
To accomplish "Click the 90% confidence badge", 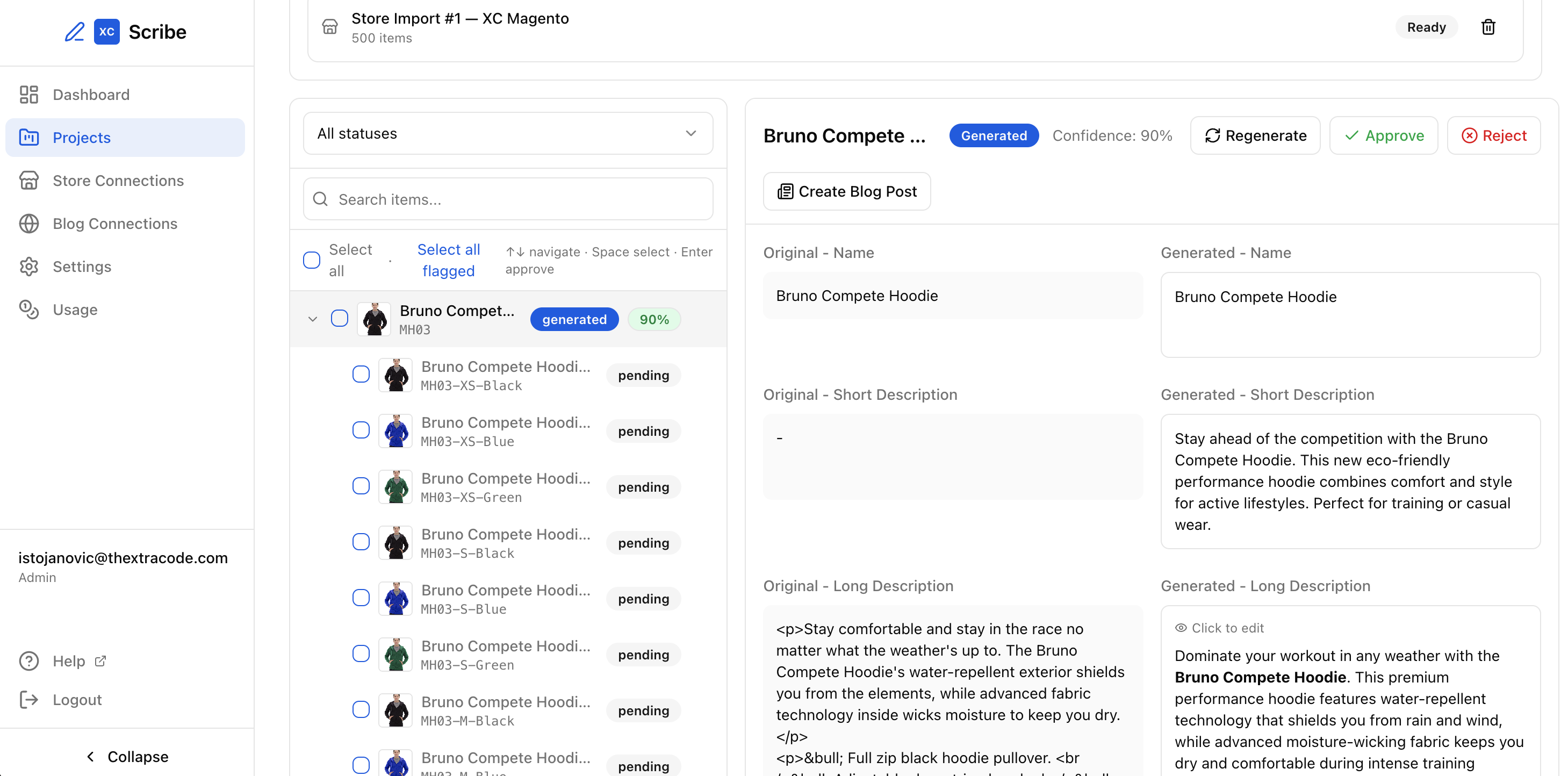I will (654, 318).
